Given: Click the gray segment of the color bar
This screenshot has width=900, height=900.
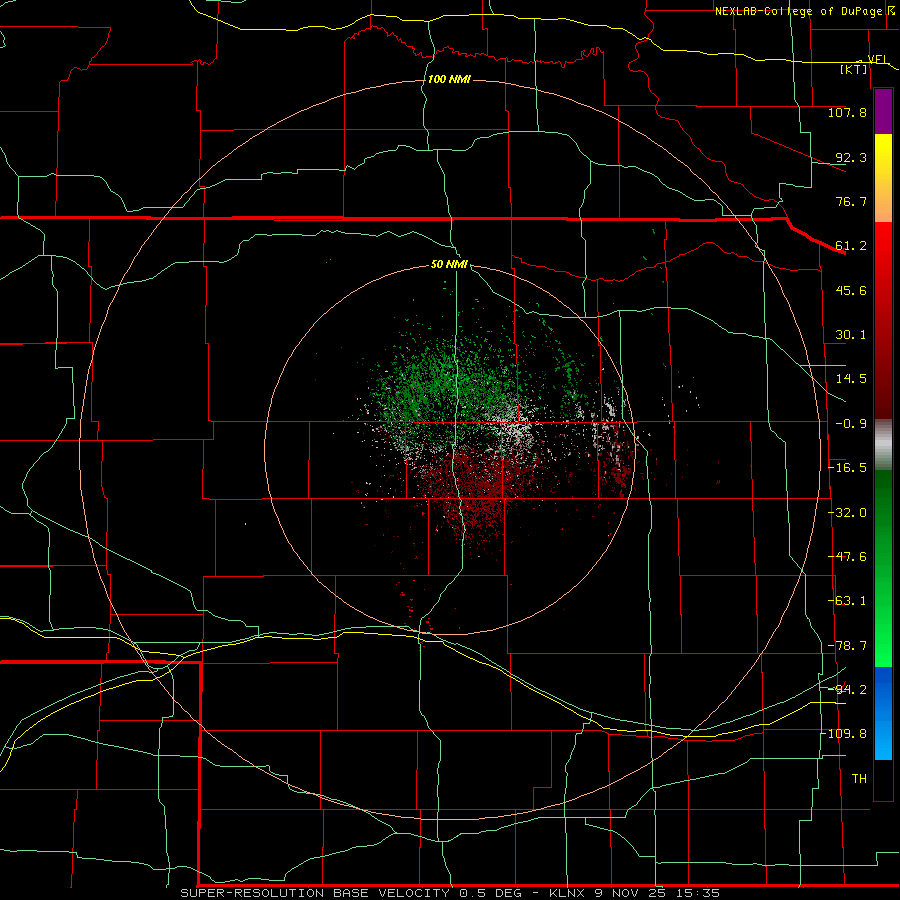Looking at the screenshot, I should point(883,445).
